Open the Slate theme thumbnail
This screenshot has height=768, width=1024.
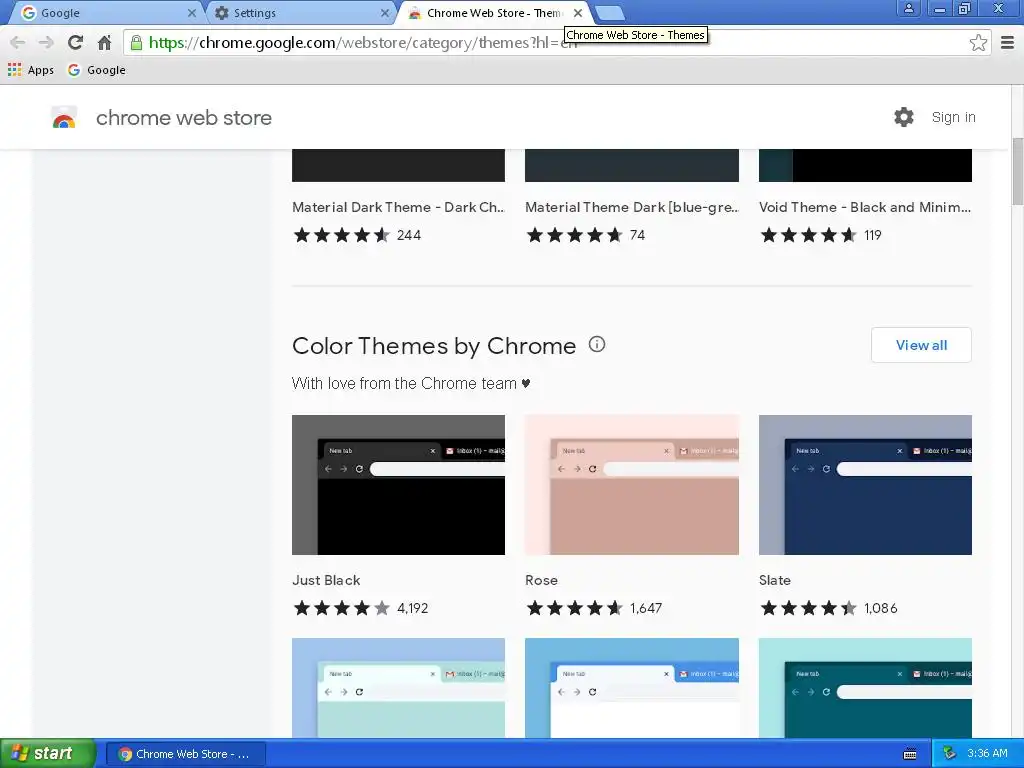[865, 485]
